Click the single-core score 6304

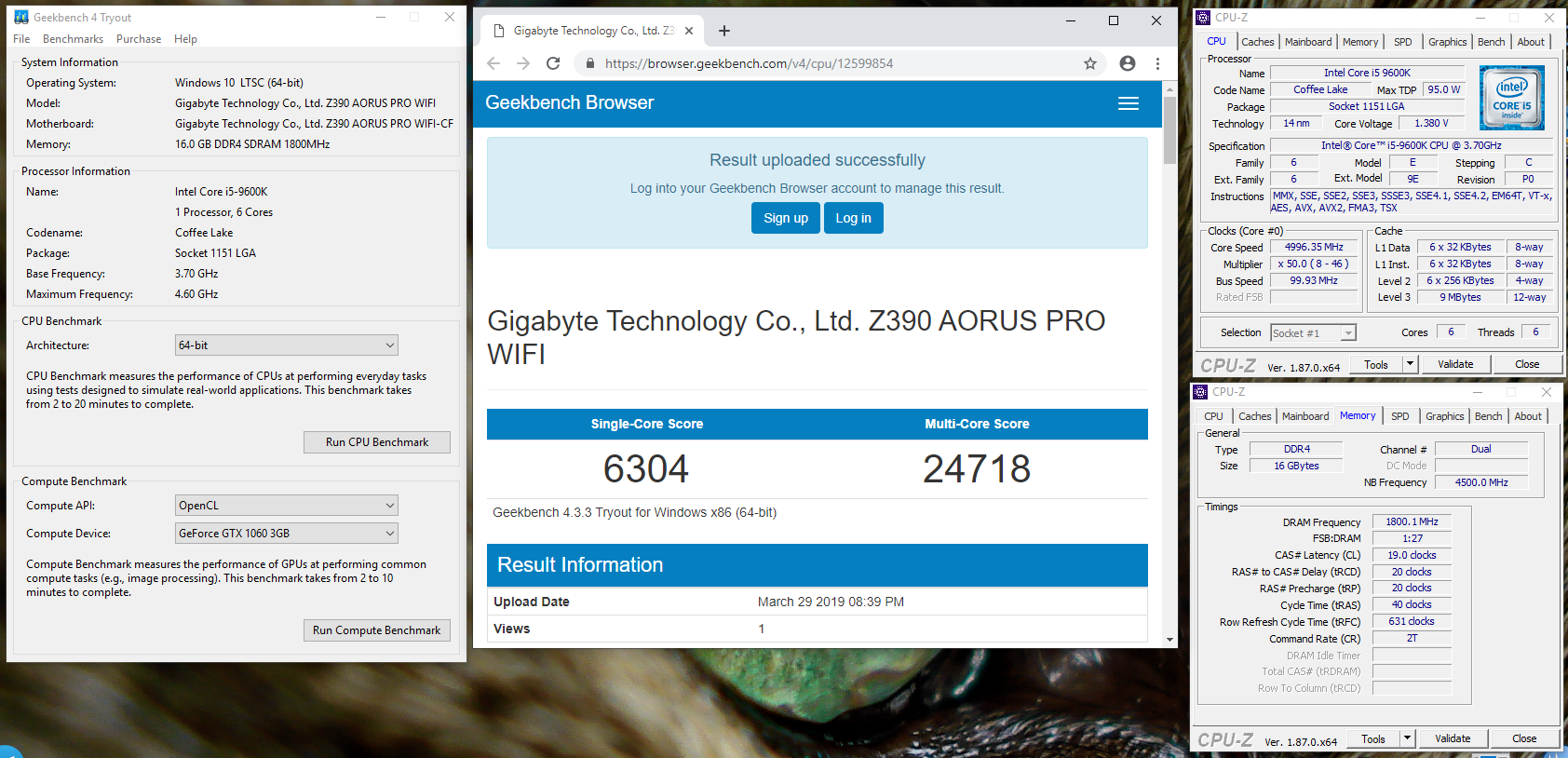tap(646, 468)
